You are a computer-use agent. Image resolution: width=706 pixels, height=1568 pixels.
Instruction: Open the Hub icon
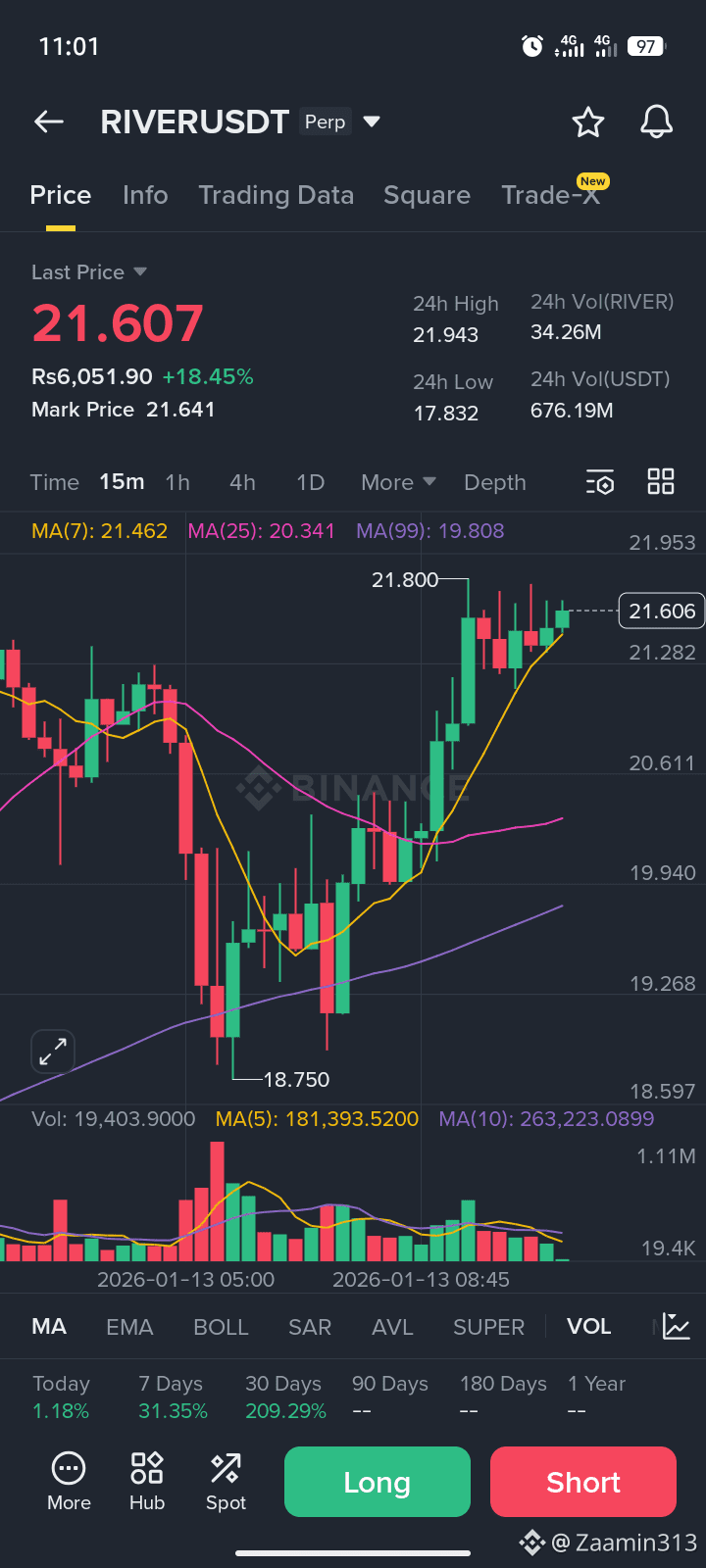pyautogui.click(x=147, y=1480)
